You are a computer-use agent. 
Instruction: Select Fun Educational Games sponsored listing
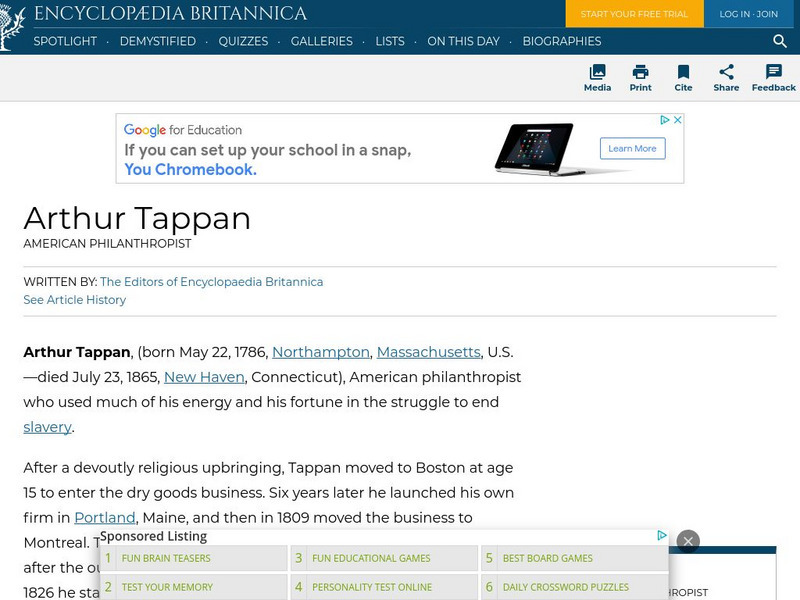[385, 558]
